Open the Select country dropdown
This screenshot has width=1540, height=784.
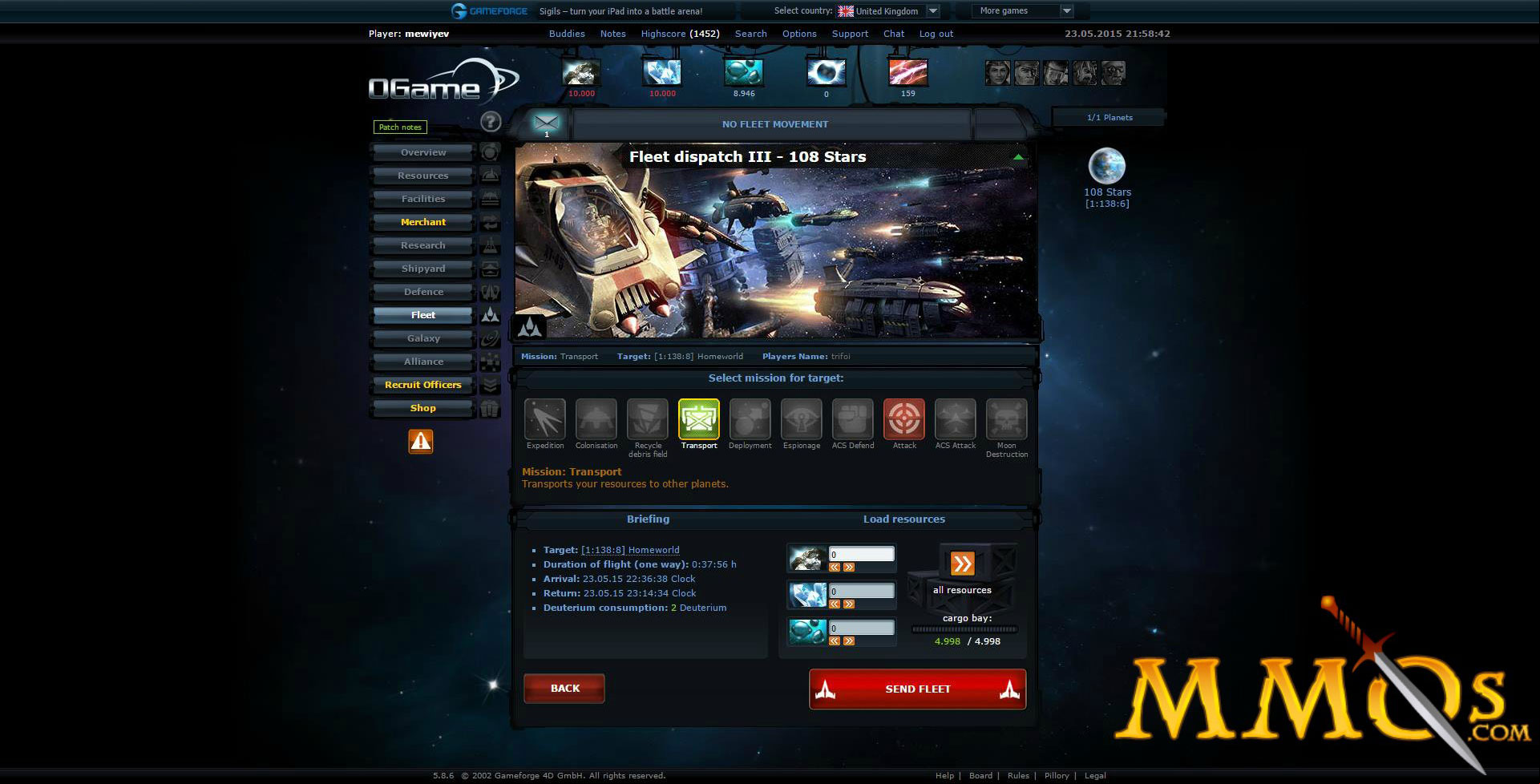click(x=888, y=11)
